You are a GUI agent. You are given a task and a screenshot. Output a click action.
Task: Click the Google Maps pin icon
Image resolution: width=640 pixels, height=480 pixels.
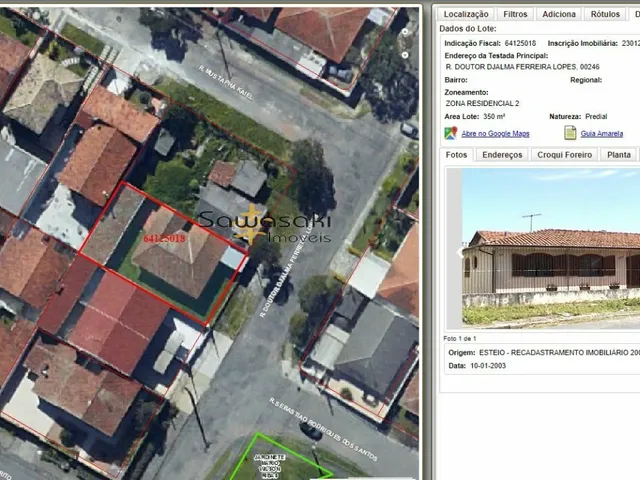(451, 133)
